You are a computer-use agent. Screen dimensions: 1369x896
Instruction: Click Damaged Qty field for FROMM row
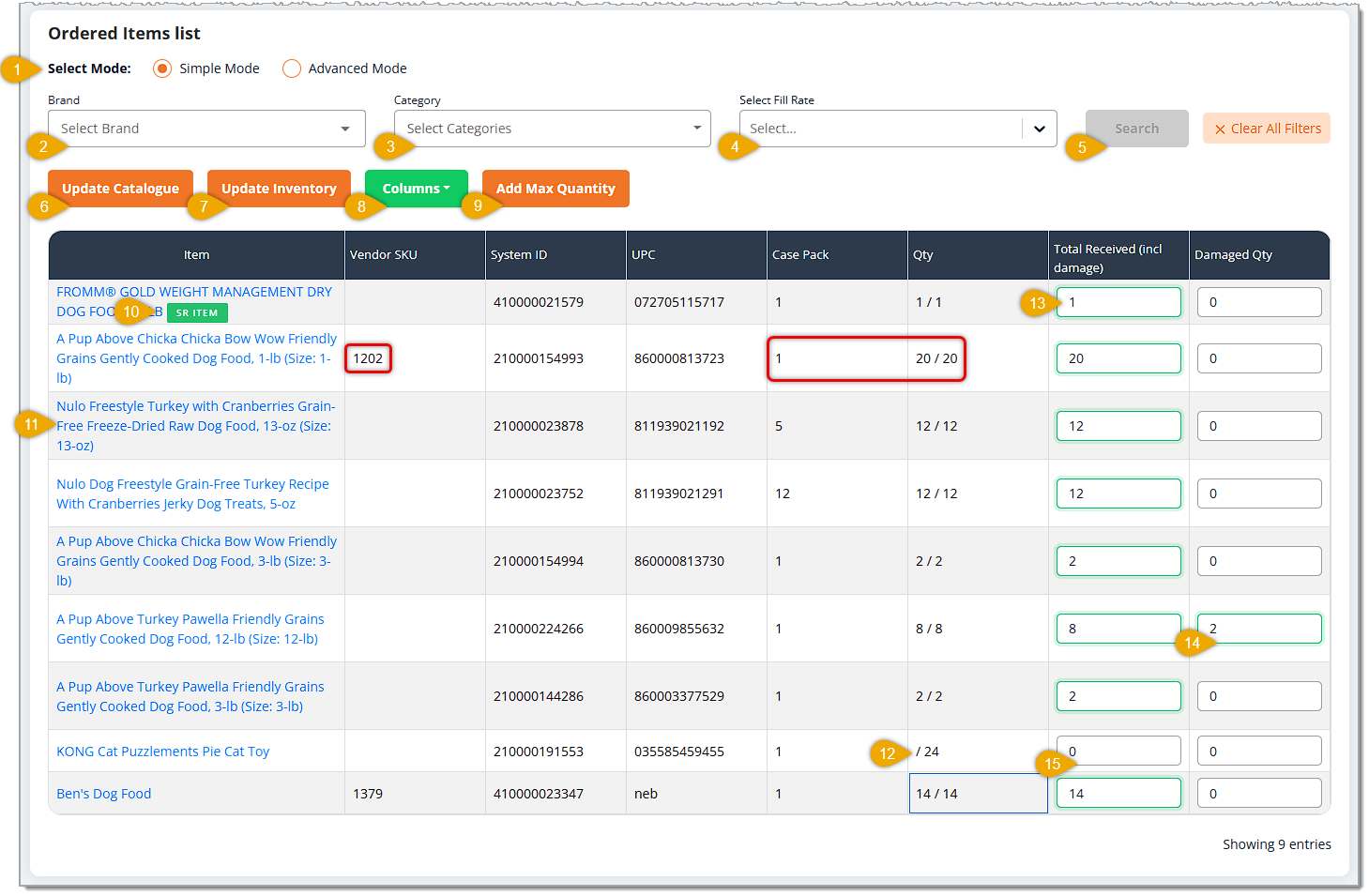(1259, 302)
